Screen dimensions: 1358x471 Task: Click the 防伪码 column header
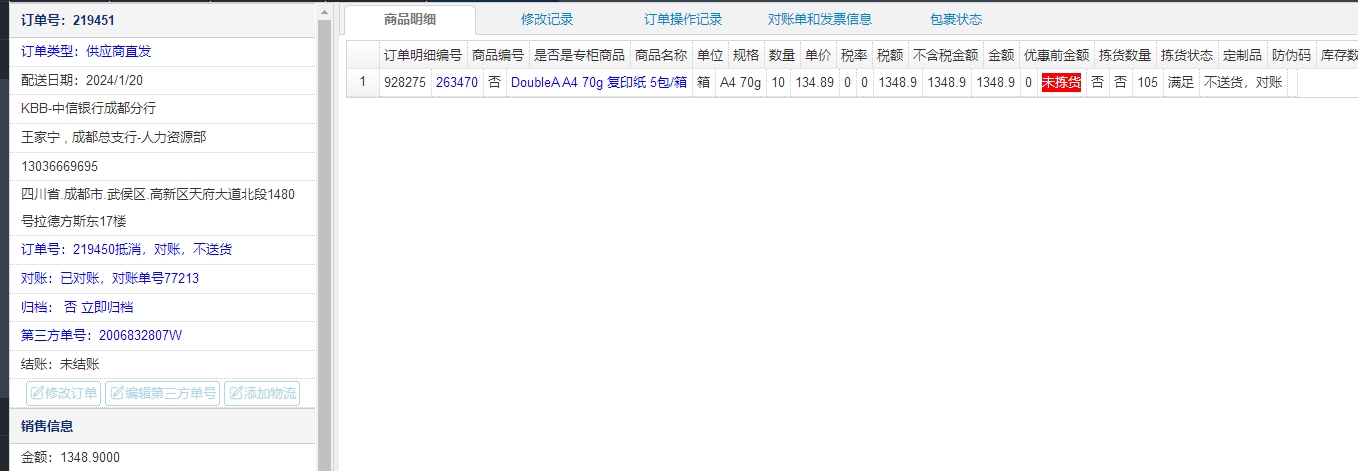1291,56
